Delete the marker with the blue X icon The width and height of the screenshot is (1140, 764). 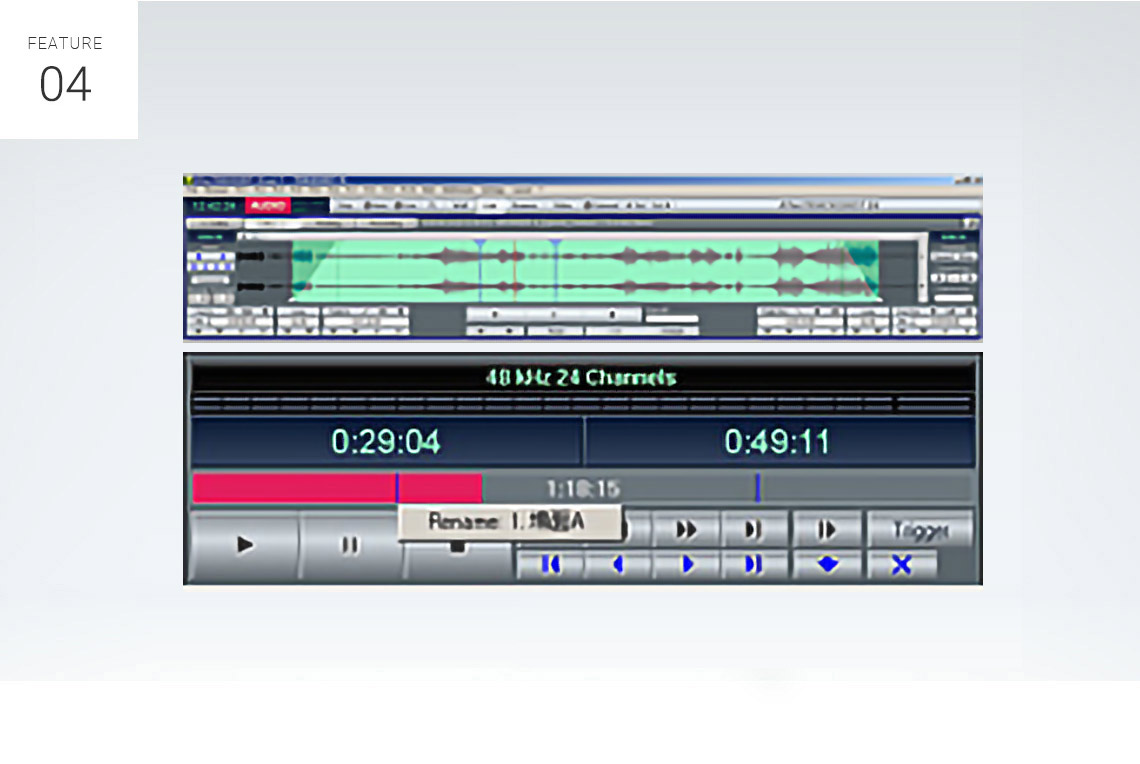(x=902, y=565)
